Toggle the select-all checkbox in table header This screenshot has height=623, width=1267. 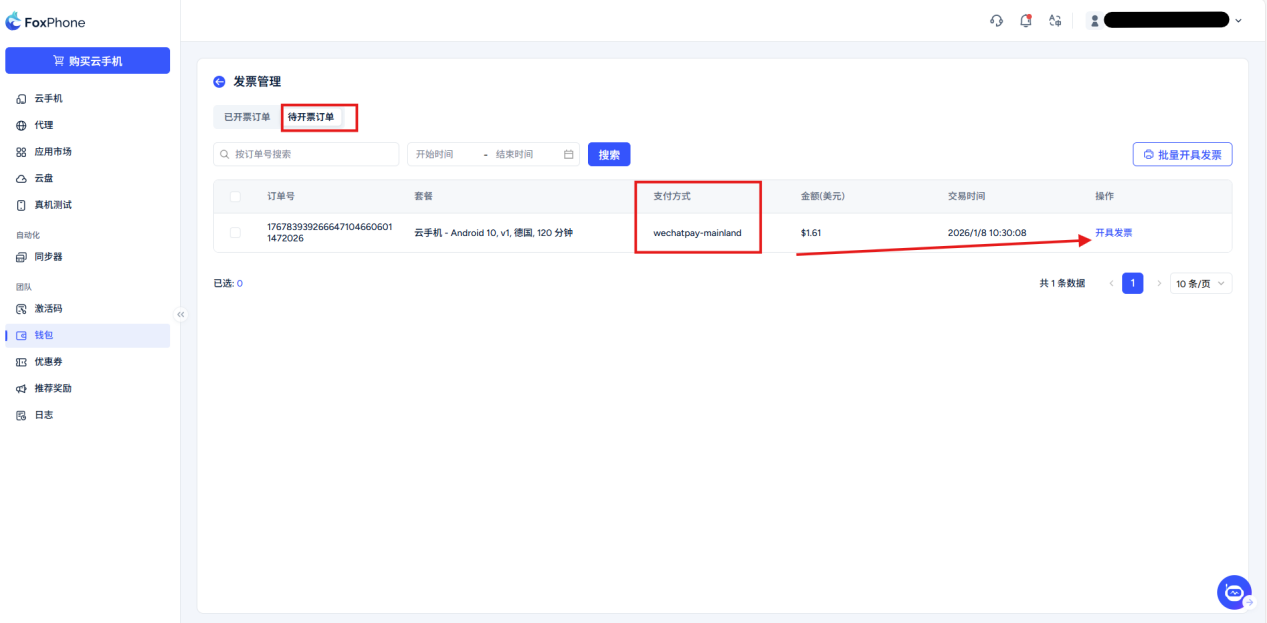tap(236, 197)
